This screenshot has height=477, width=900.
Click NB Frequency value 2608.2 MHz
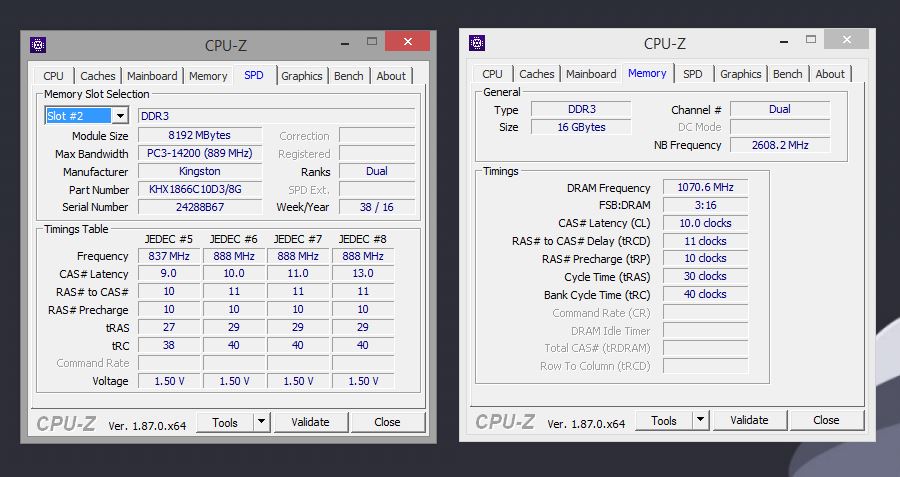coord(780,145)
